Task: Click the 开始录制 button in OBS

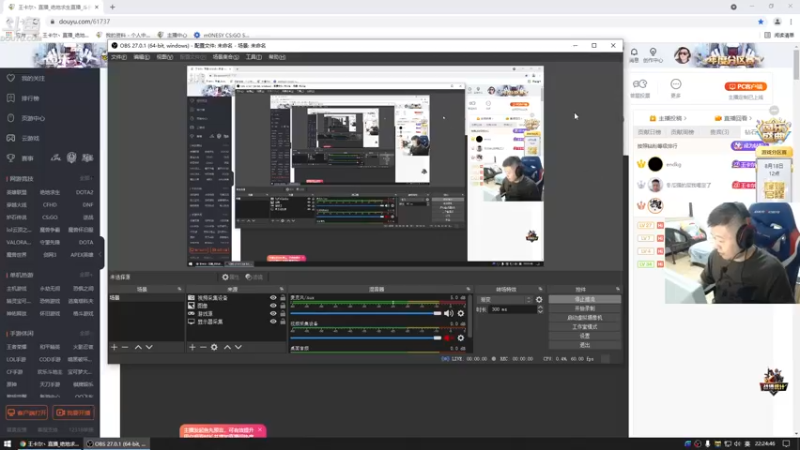Action: tap(585, 309)
